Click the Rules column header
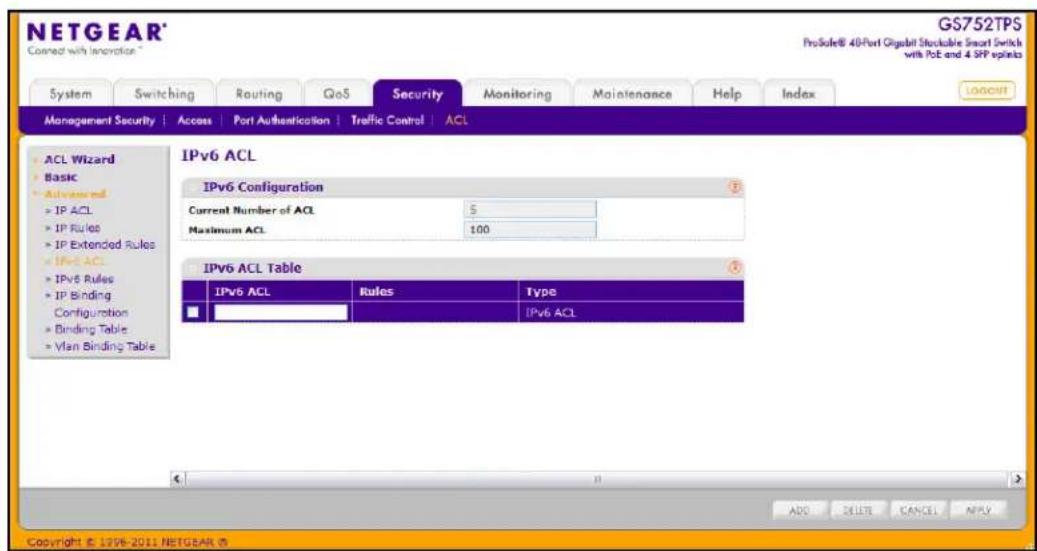This screenshot has height=551, width=1037. [x=376, y=291]
